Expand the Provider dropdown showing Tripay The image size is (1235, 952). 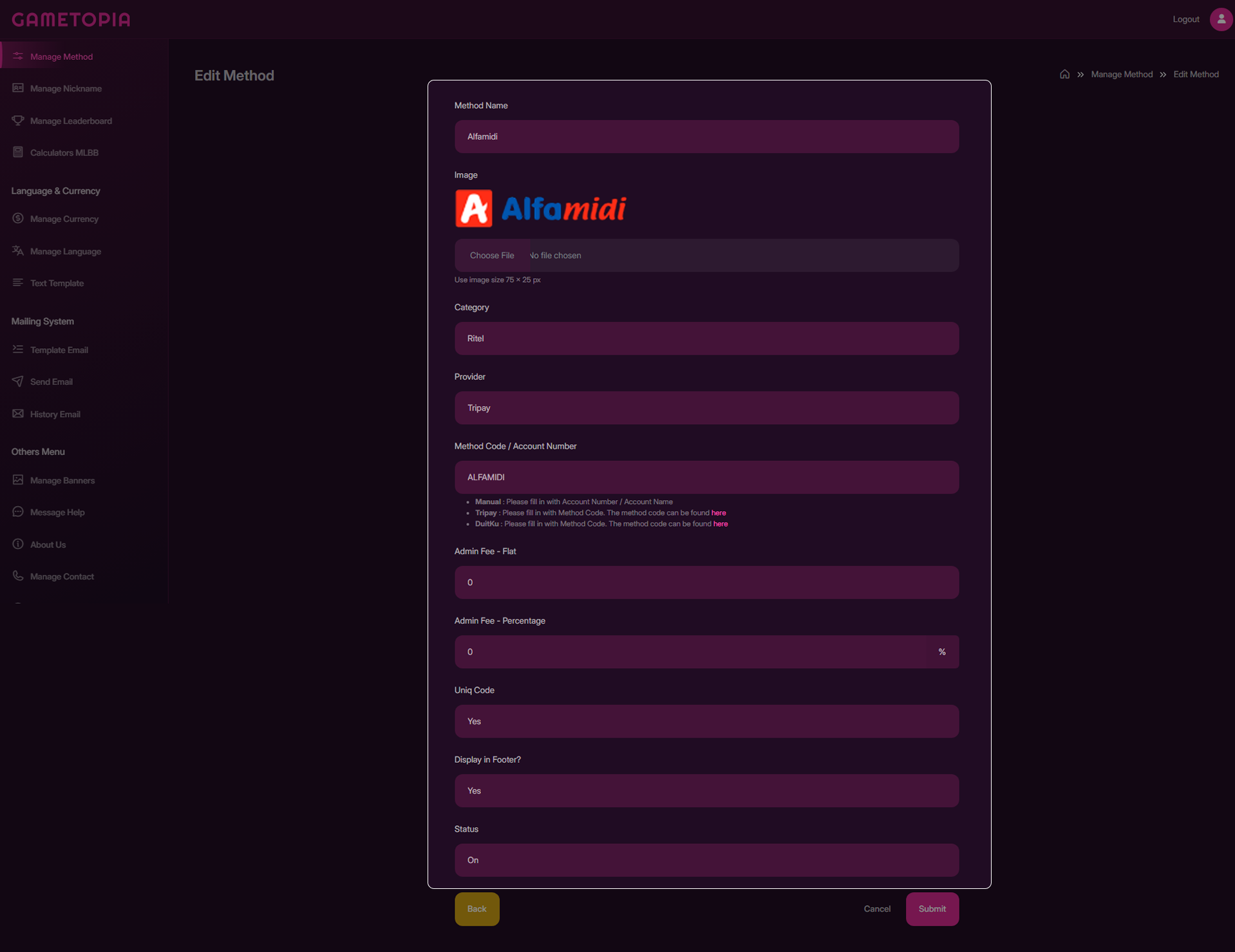tap(706, 408)
